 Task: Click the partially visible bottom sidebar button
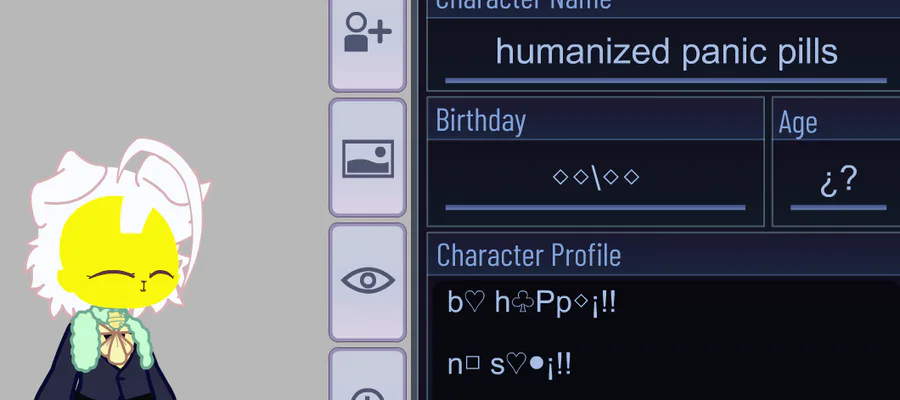coord(367,375)
